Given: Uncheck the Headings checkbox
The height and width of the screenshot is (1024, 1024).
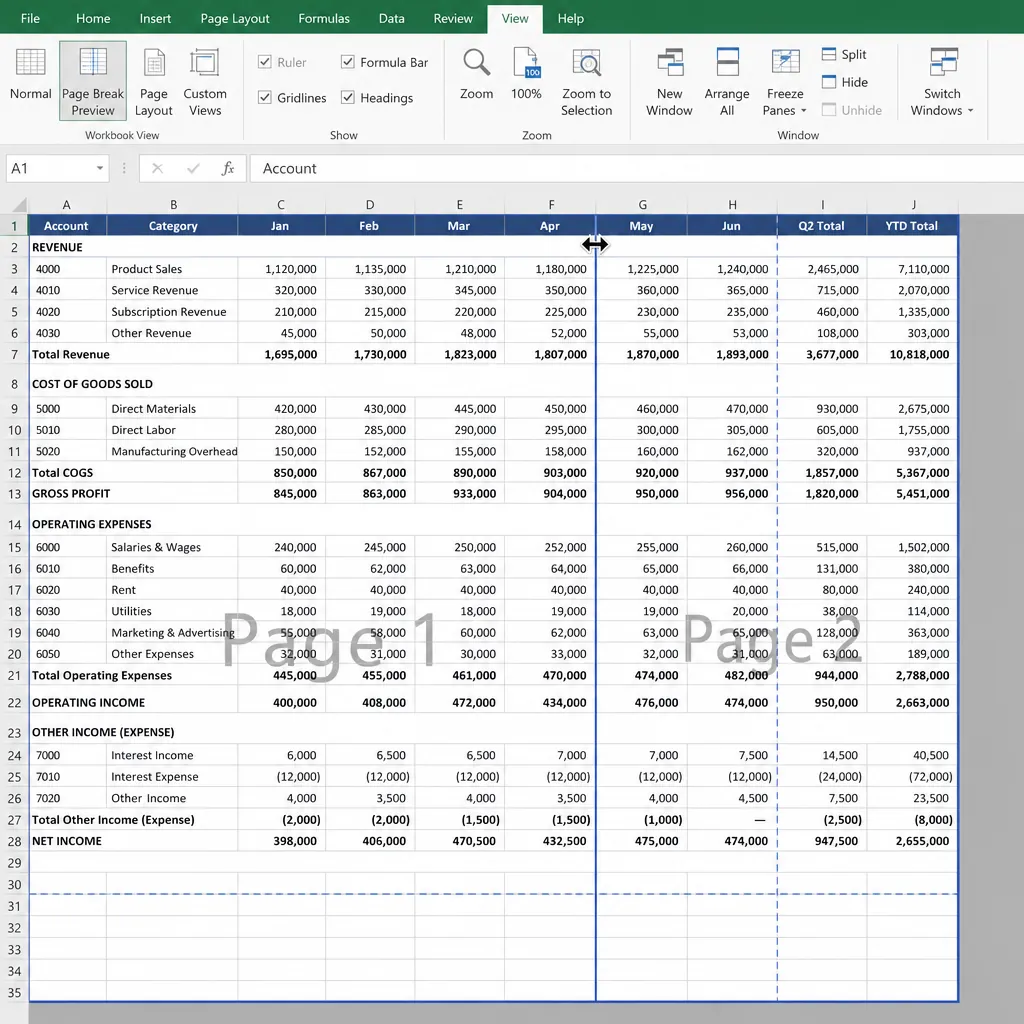Looking at the screenshot, I should coord(377,97).
